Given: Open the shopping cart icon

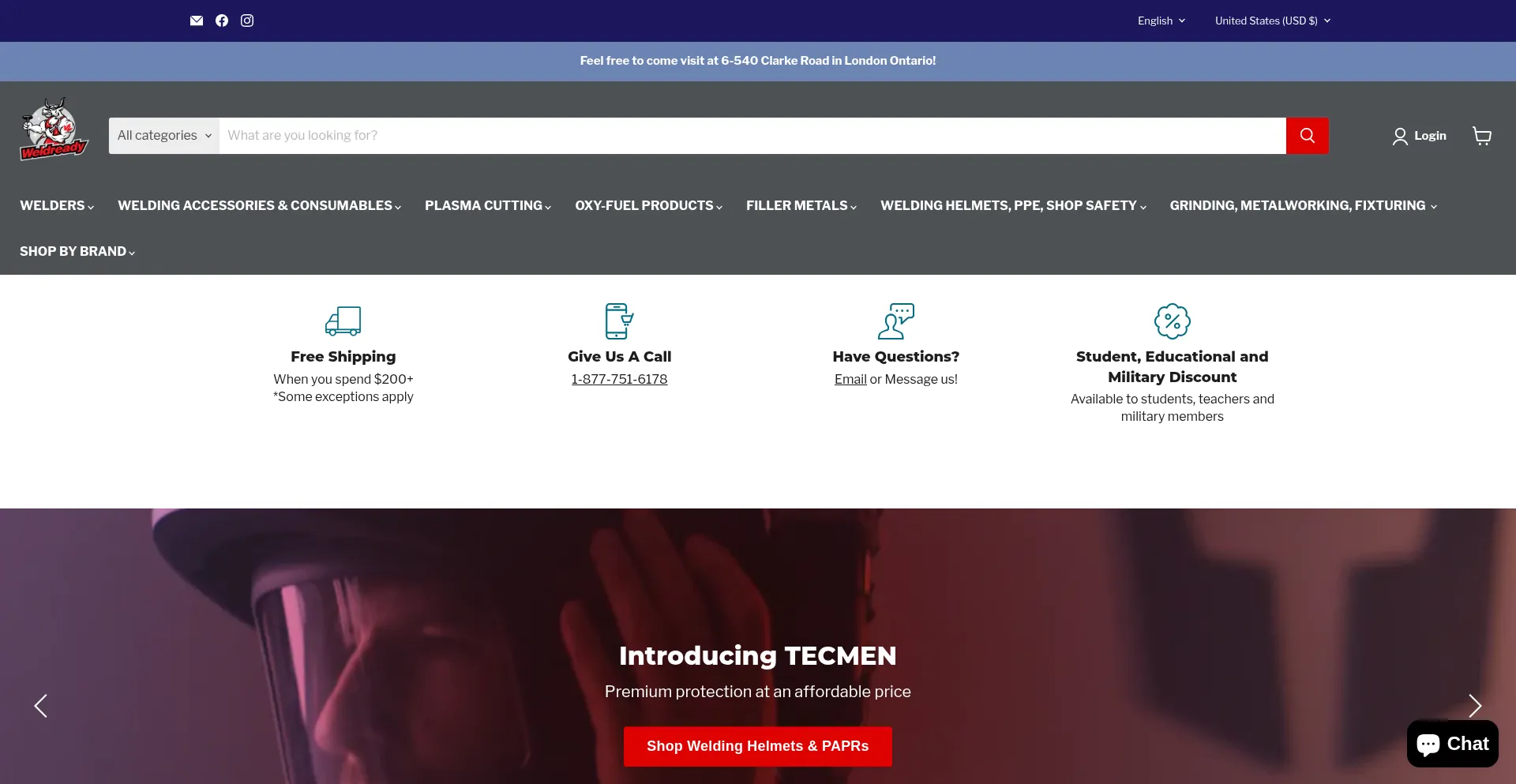Looking at the screenshot, I should [1482, 136].
